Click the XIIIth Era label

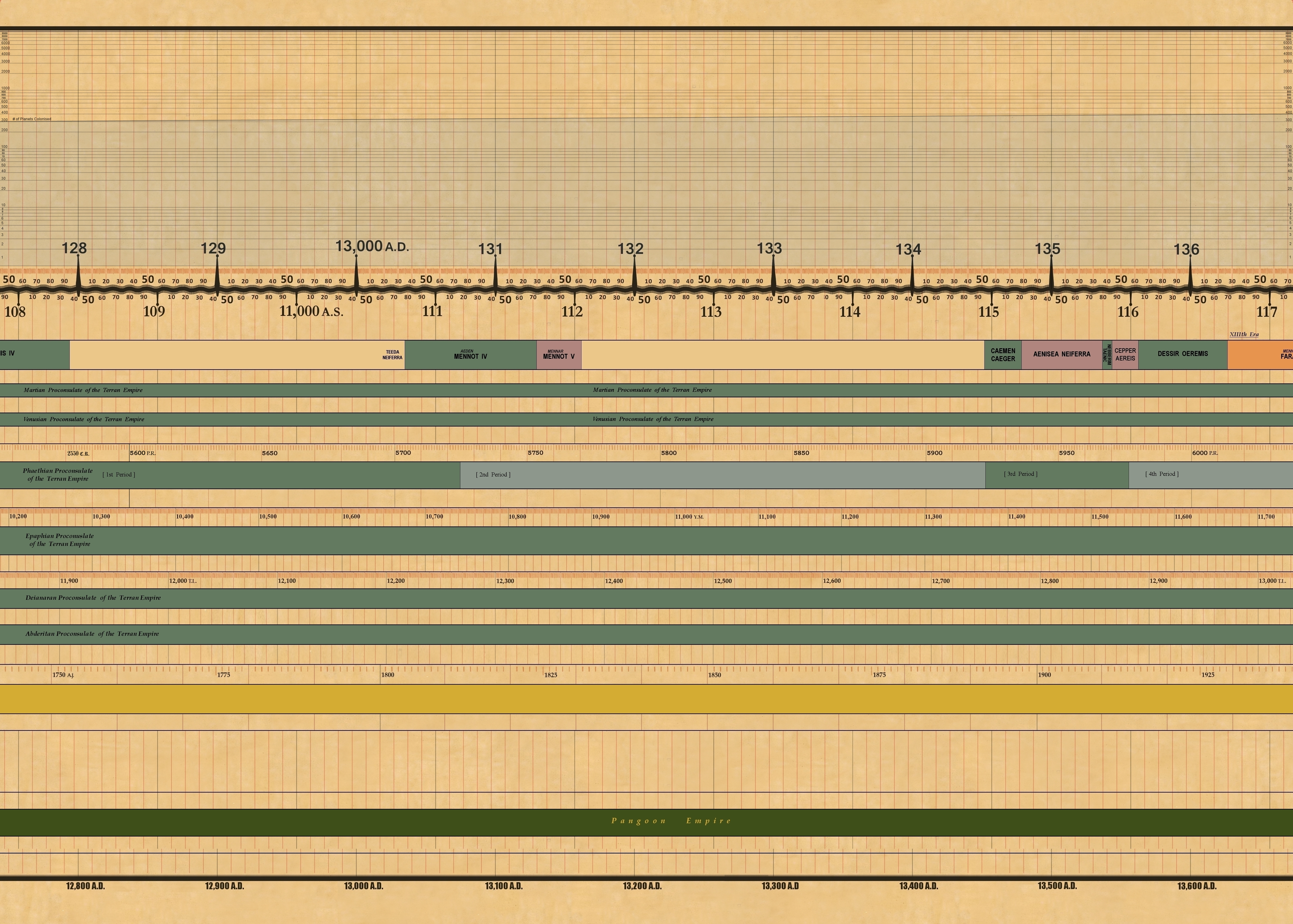1244,335
